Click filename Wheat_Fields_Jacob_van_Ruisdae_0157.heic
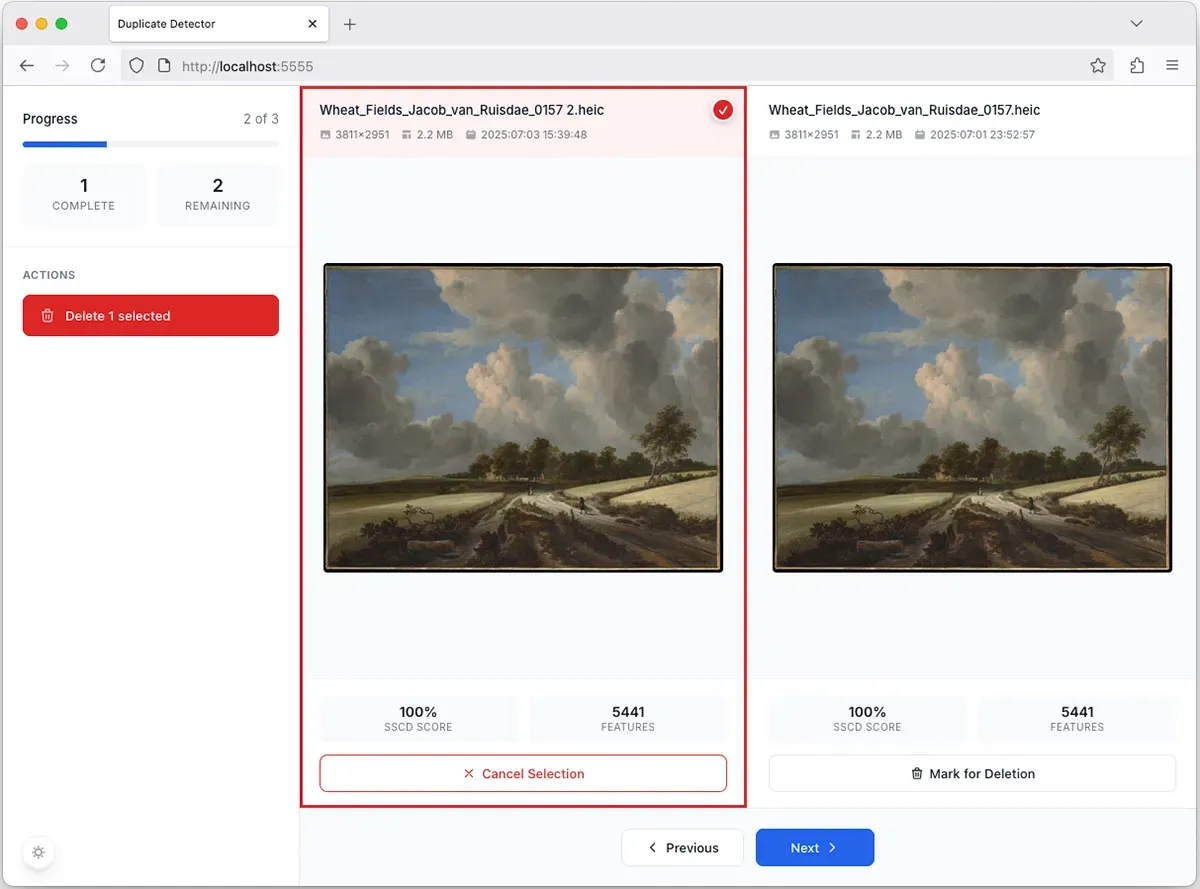The height and width of the screenshot is (889, 1200). [x=905, y=110]
